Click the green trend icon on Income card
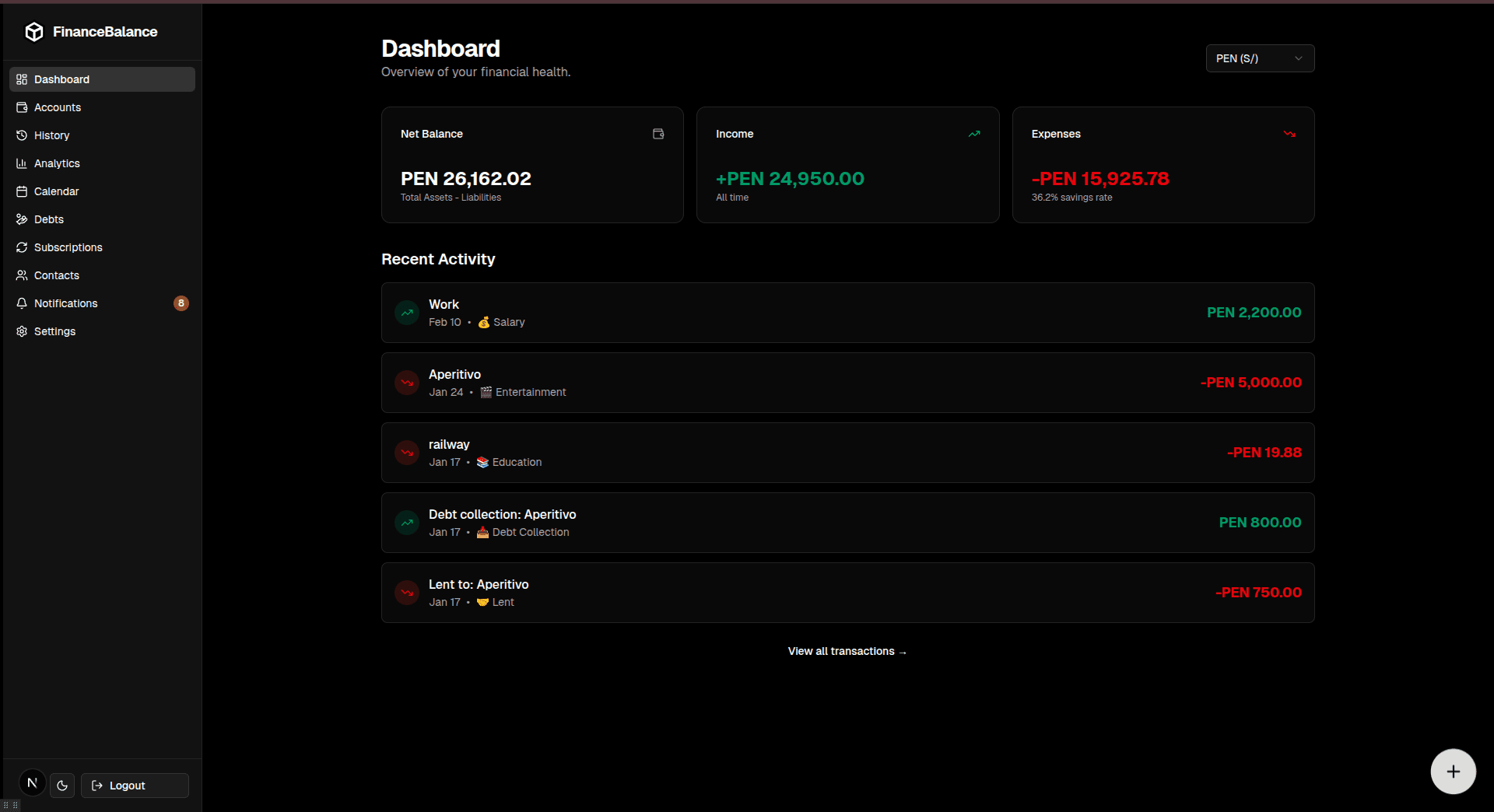1494x812 pixels. pos(974,134)
